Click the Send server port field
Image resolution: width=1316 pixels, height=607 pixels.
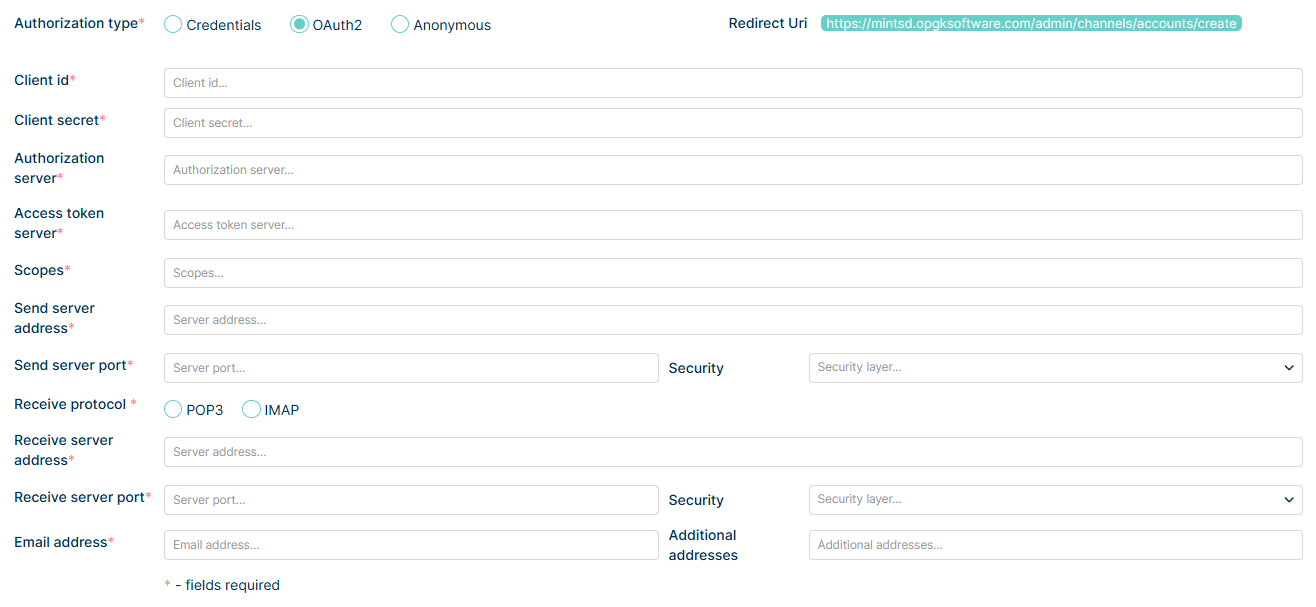pyautogui.click(x=411, y=368)
